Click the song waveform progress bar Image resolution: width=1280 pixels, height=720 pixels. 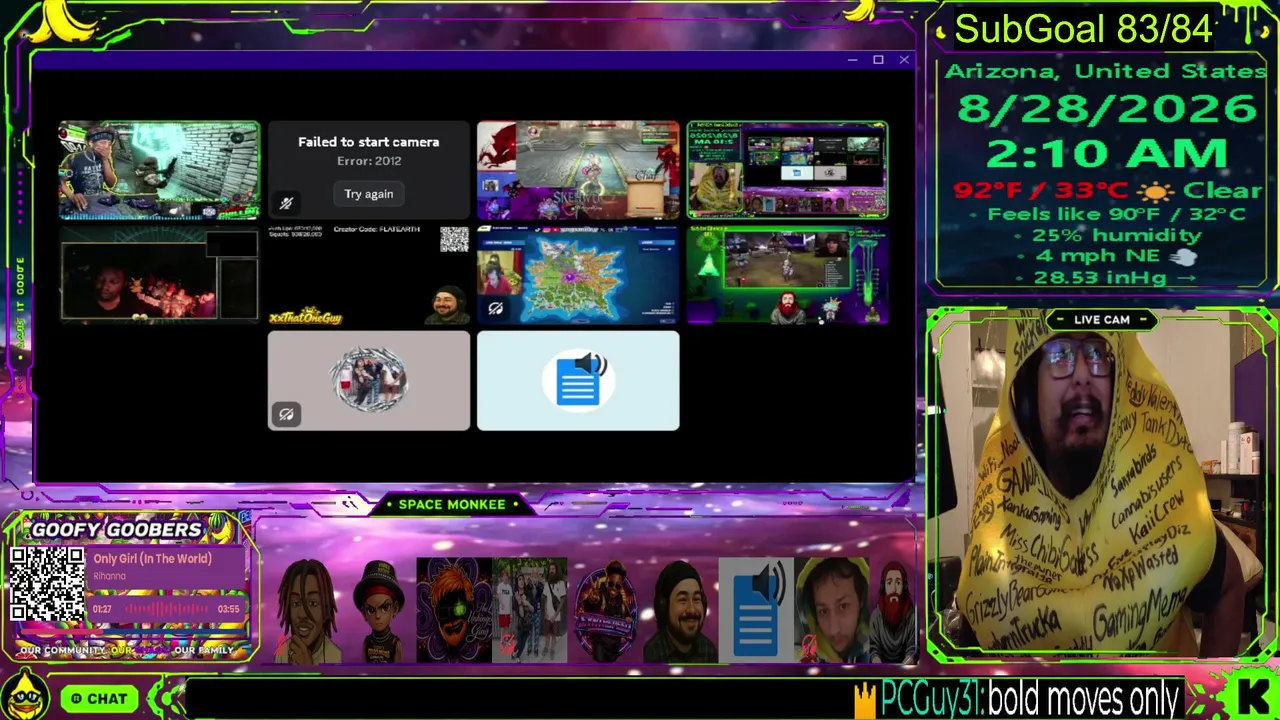[166, 609]
